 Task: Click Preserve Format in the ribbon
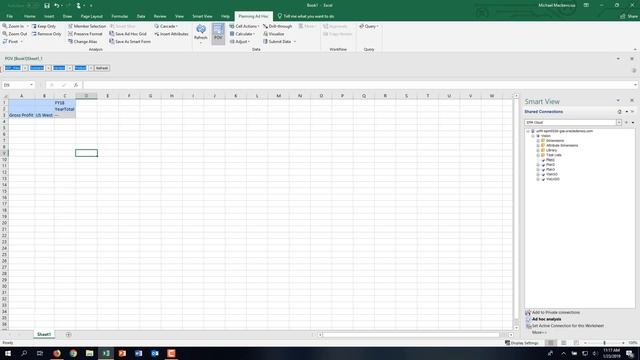[85, 34]
